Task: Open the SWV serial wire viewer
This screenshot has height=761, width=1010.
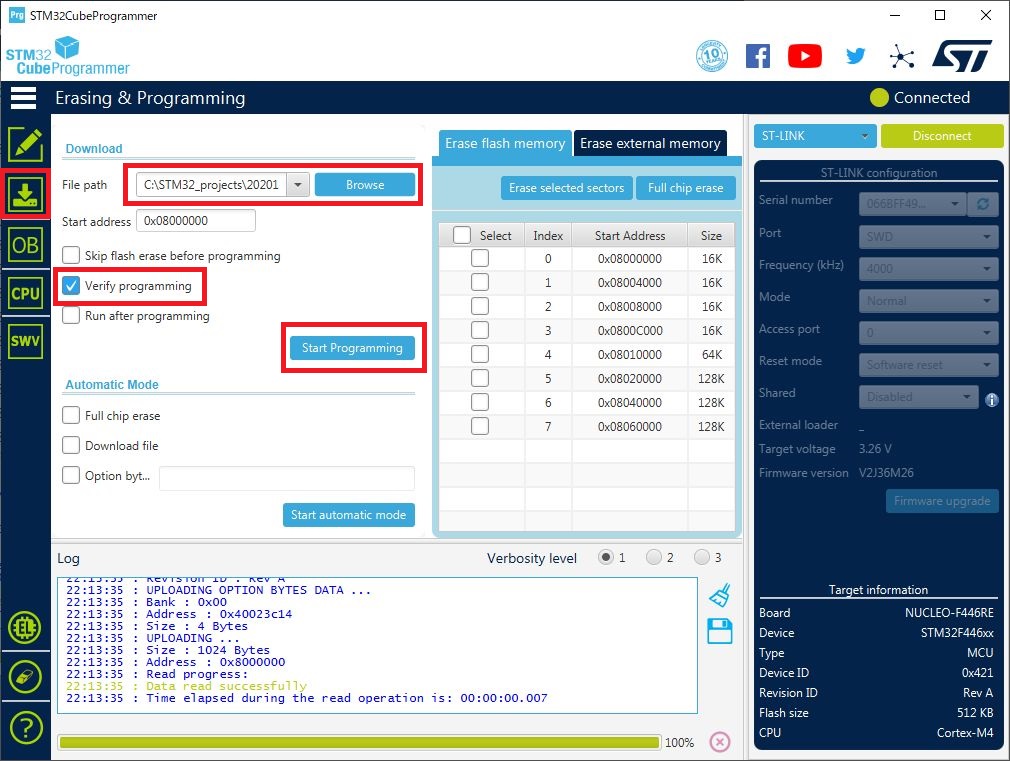Action: (x=25, y=341)
